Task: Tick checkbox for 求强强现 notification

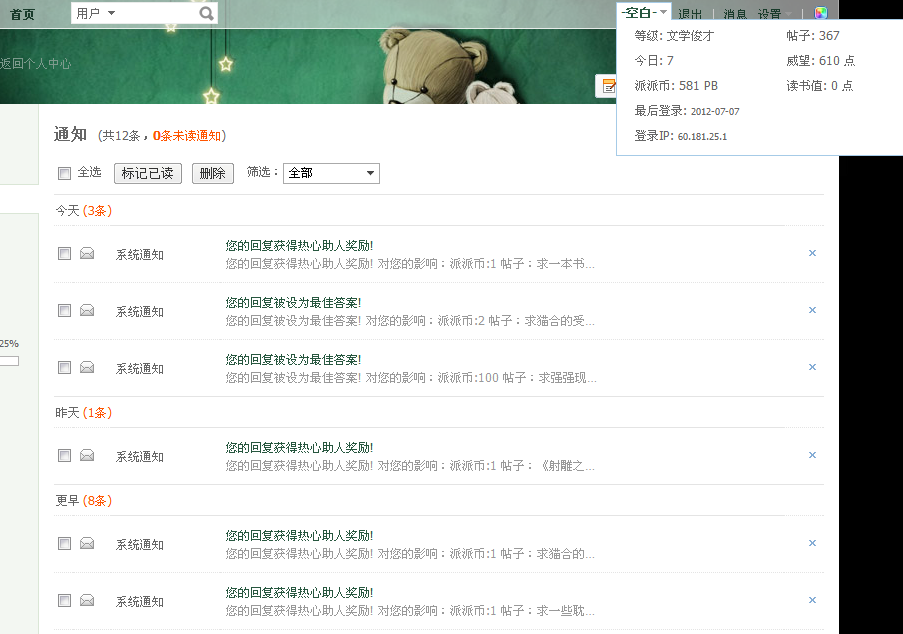Action: (x=64, y=367)
